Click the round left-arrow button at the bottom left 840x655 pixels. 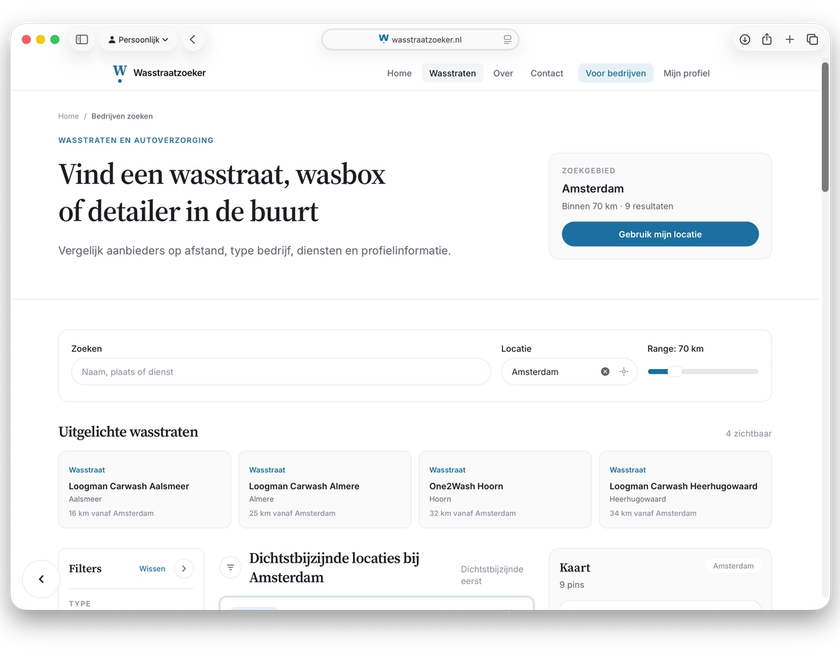coord(41,579)
